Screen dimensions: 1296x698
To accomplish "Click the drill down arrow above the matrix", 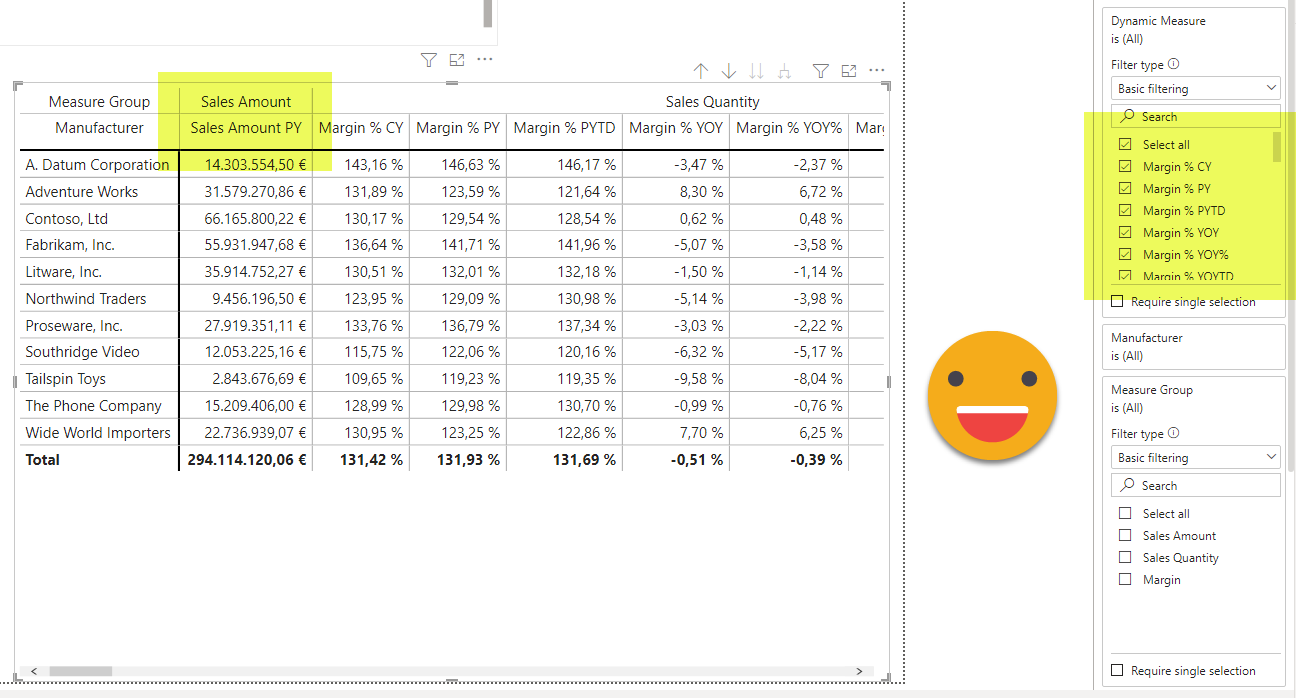I will [x=729, y=71].
